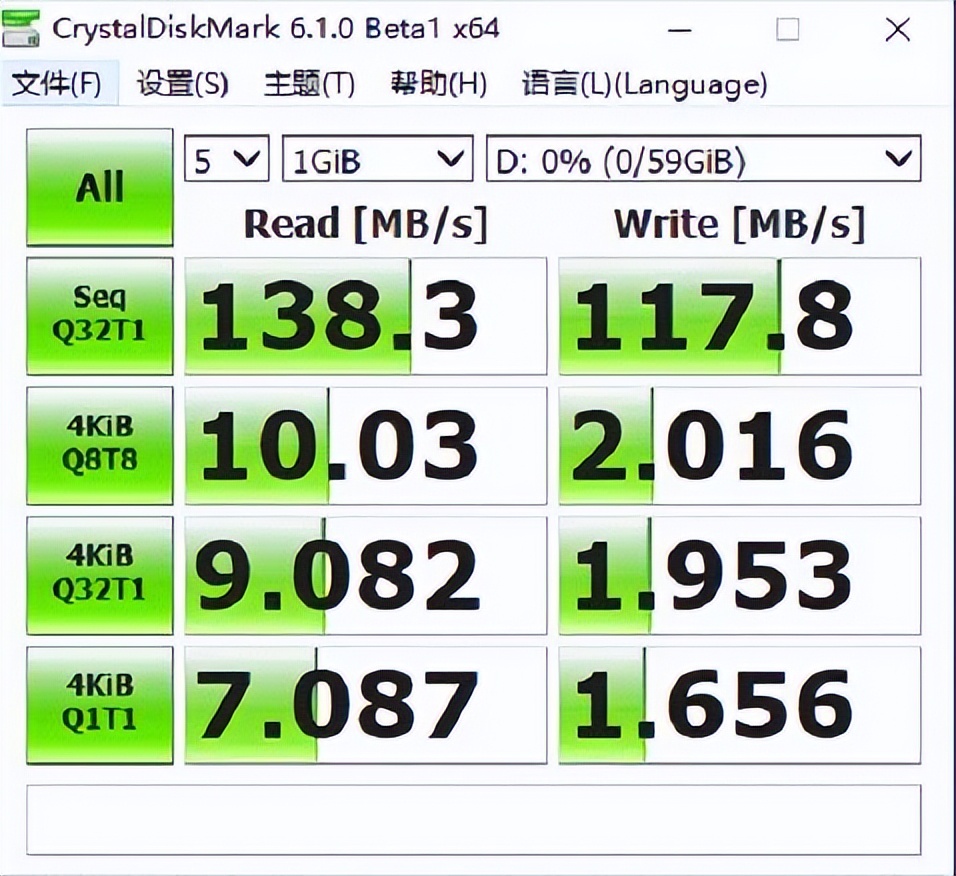
Task: Open the 语言(L)(Language) menu
Action: (644, 84)
